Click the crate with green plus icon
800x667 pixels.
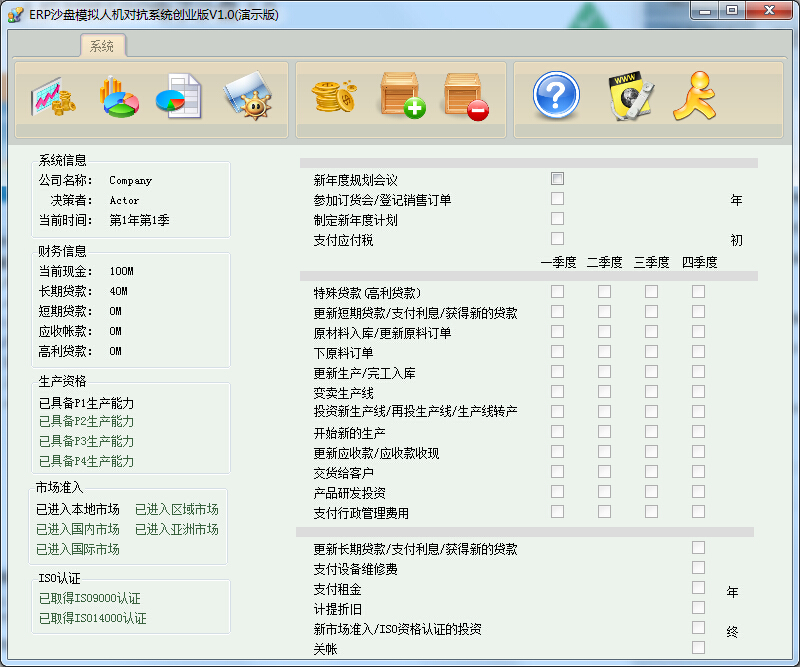point(402,97)
